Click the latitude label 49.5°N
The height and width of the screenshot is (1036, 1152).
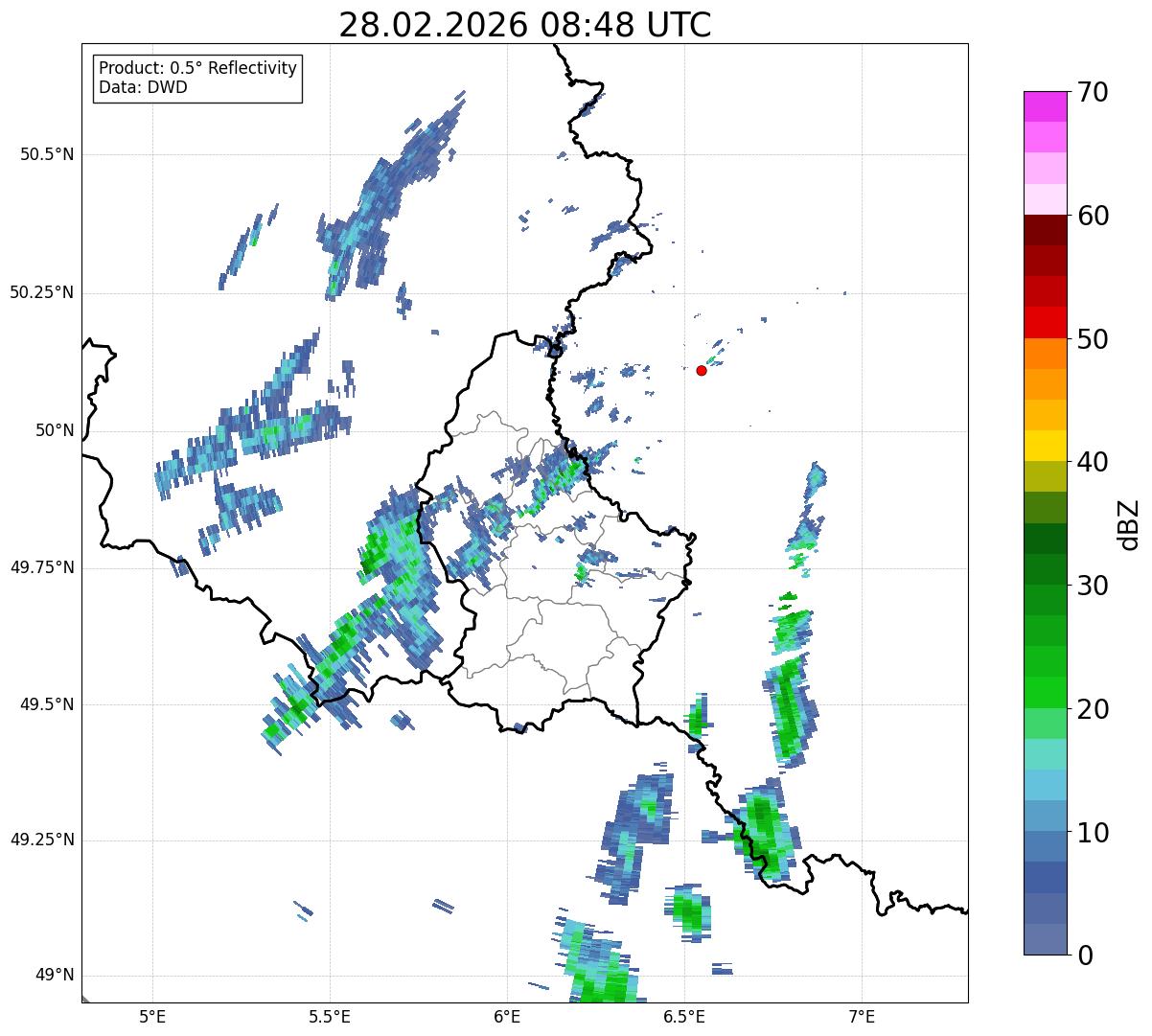(x=47, y=704)
